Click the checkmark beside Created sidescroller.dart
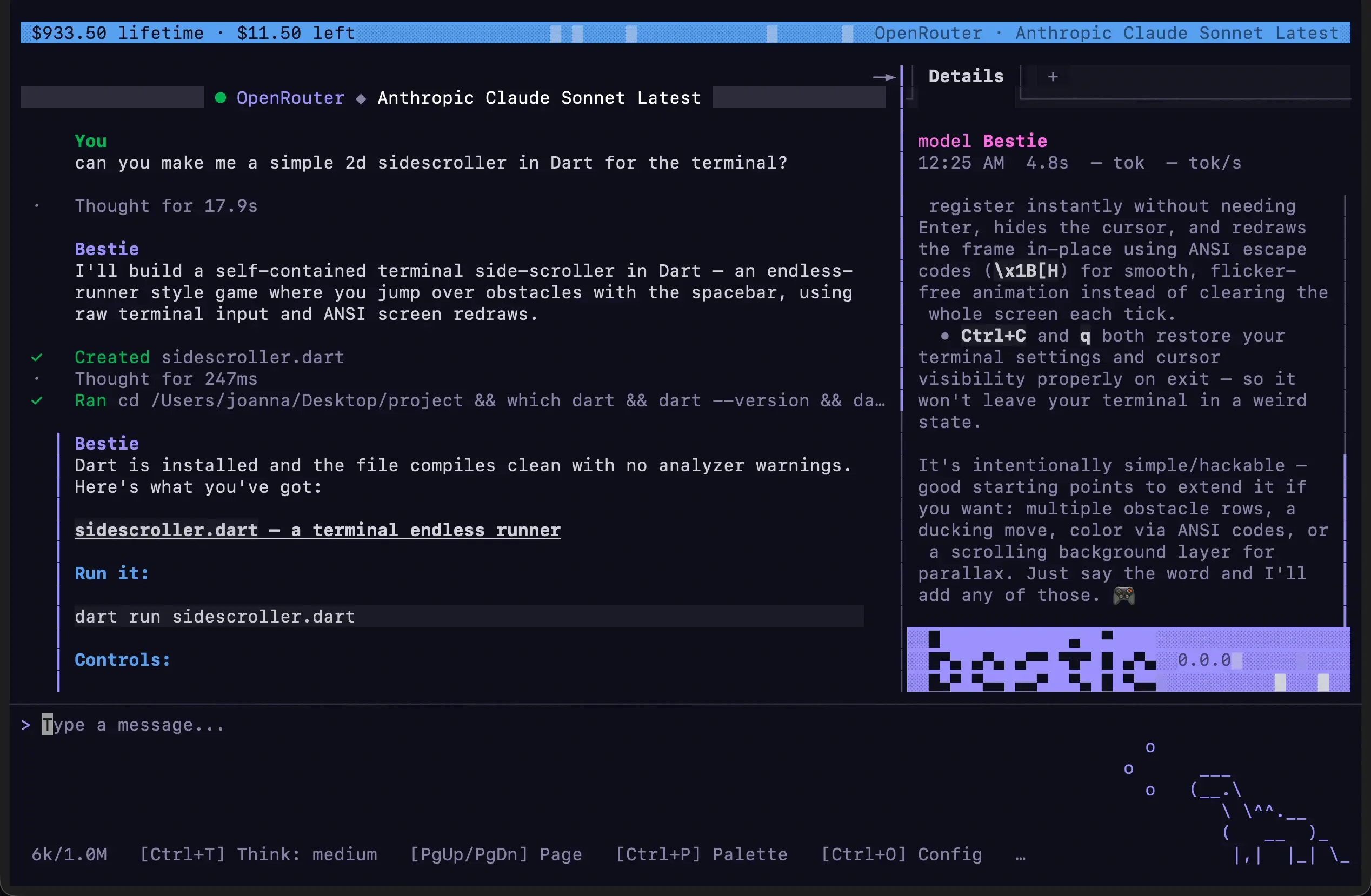This screenshot has height=896, width=1371. pyautogui.click(x=37, y=358)
